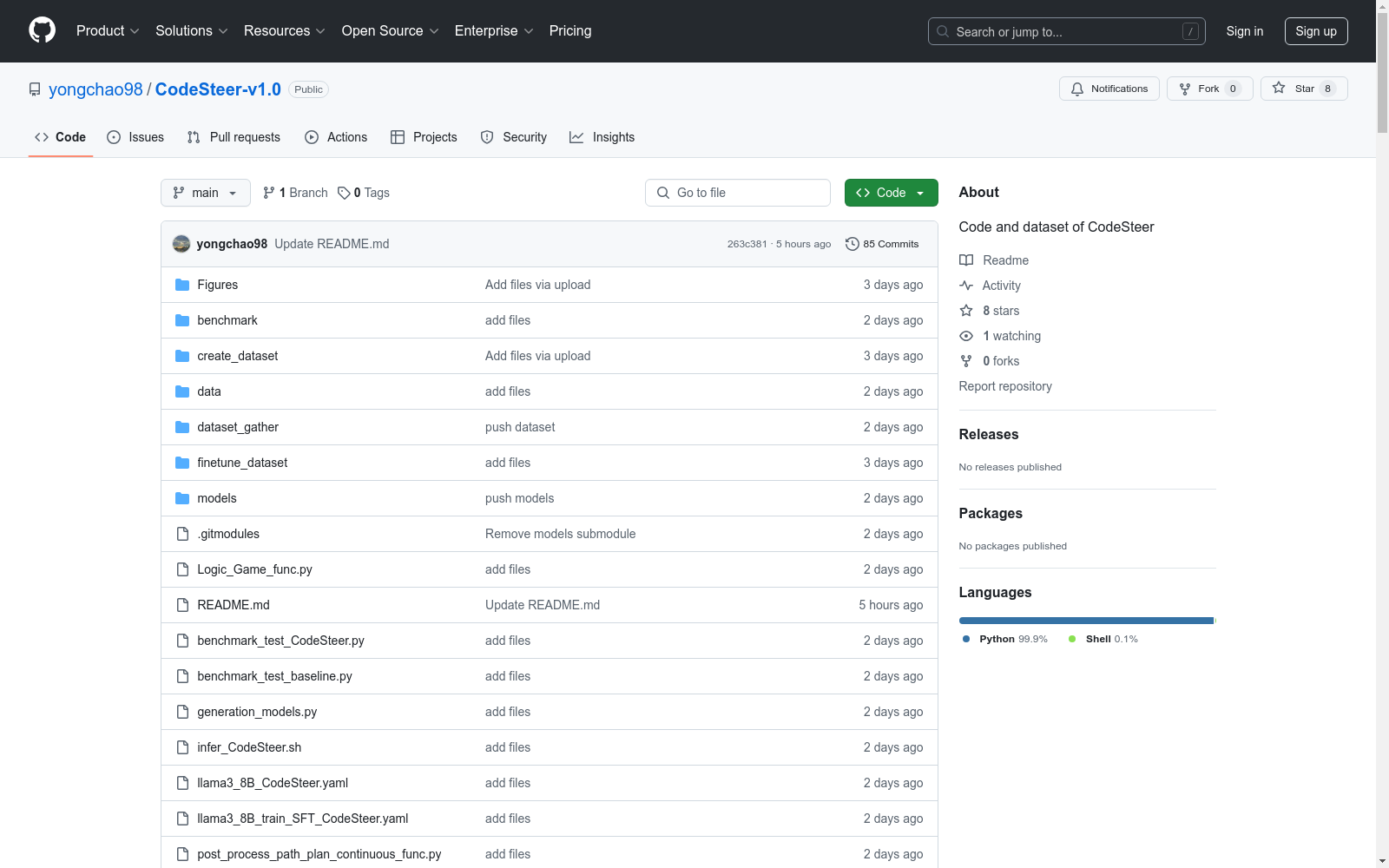This screenshot has width=1389, height=868.
Task: Open the green Code dropdown button
Action: click(892, 193)
